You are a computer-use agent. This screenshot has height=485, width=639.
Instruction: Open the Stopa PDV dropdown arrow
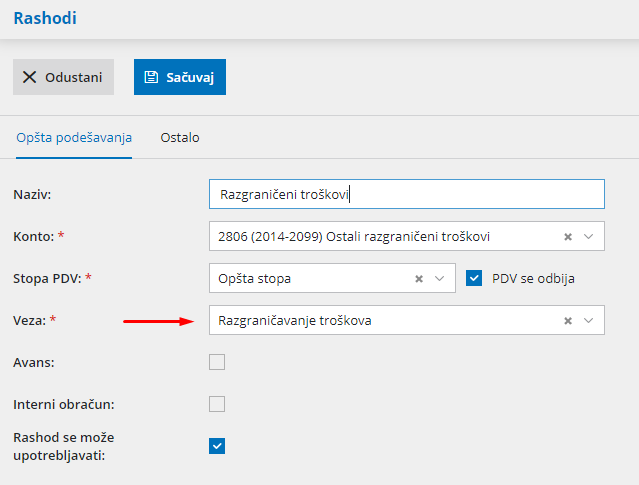[x=440, y=278]
